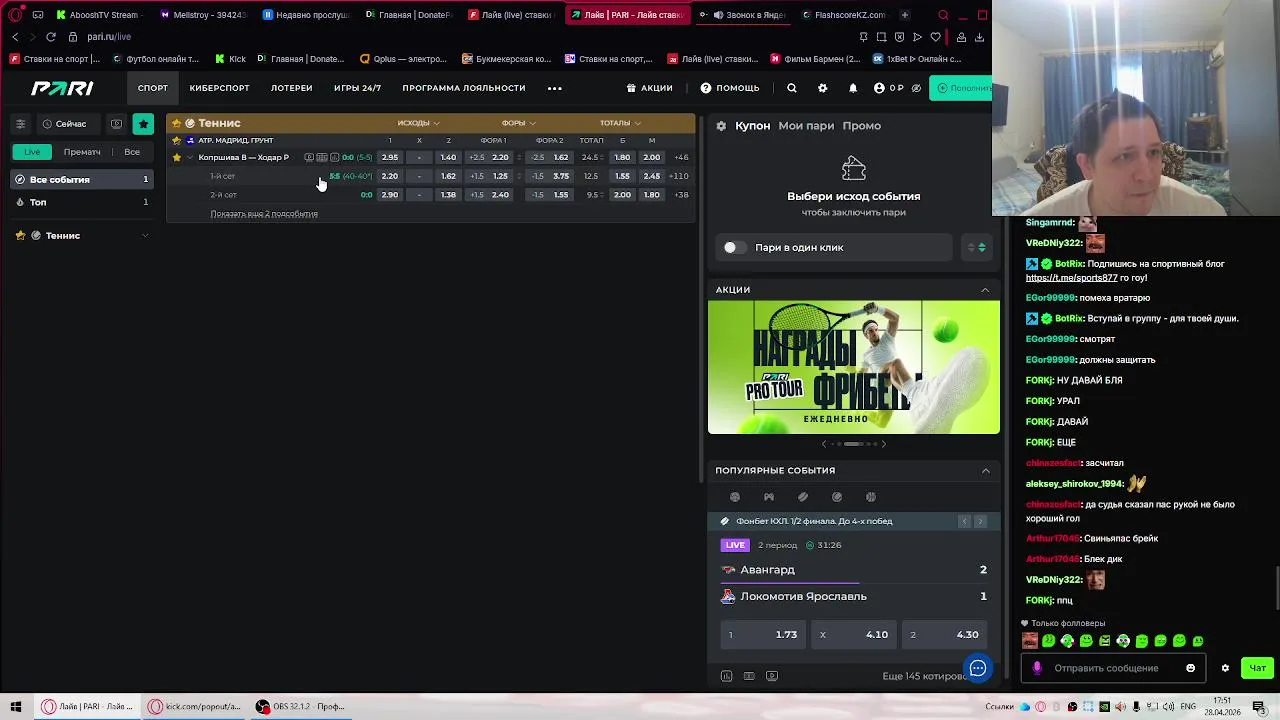Show 2 more sub-events link
Viewport: 1280px width, 720px height.
click(264, 214)
